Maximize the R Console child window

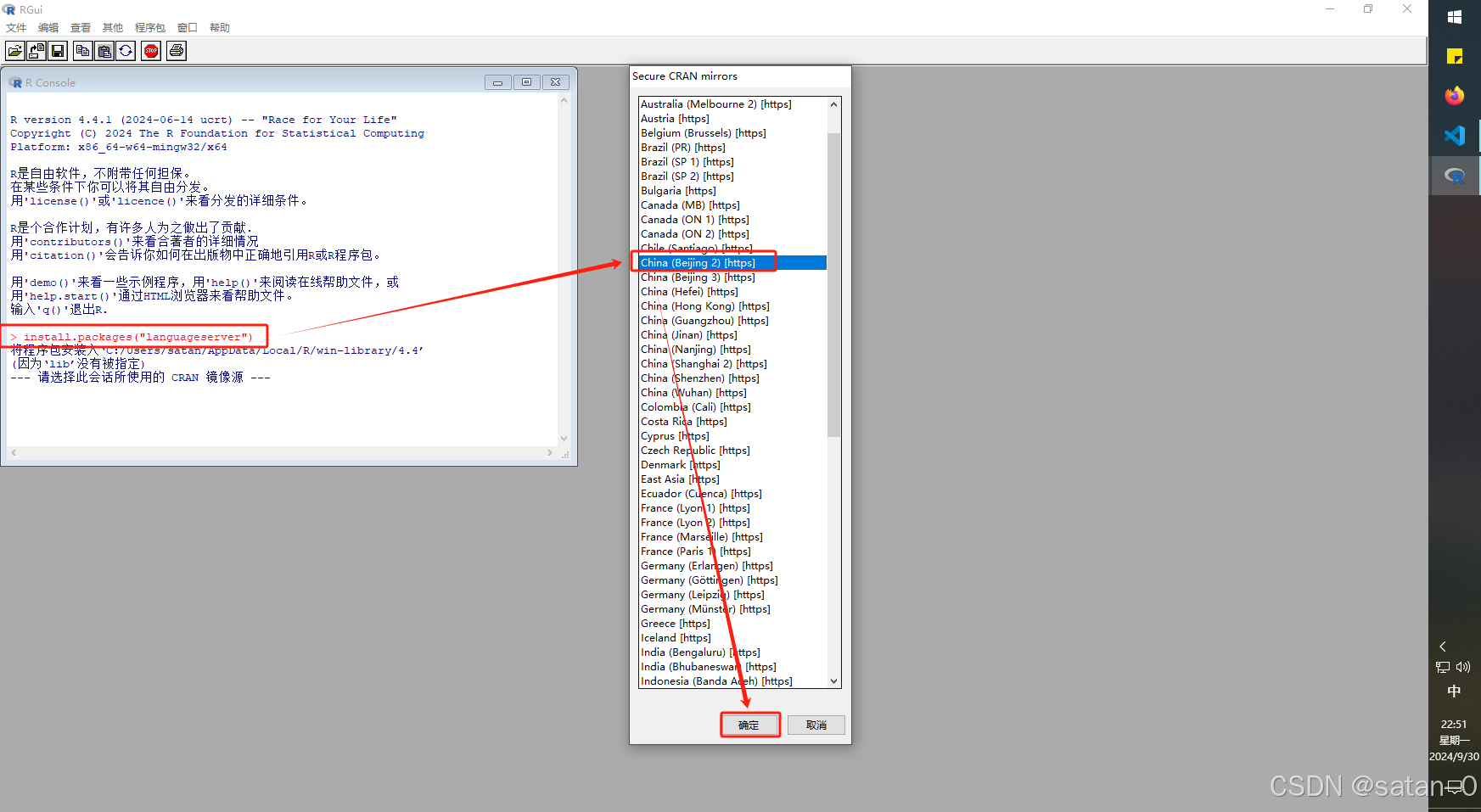[x=527, y=82]
